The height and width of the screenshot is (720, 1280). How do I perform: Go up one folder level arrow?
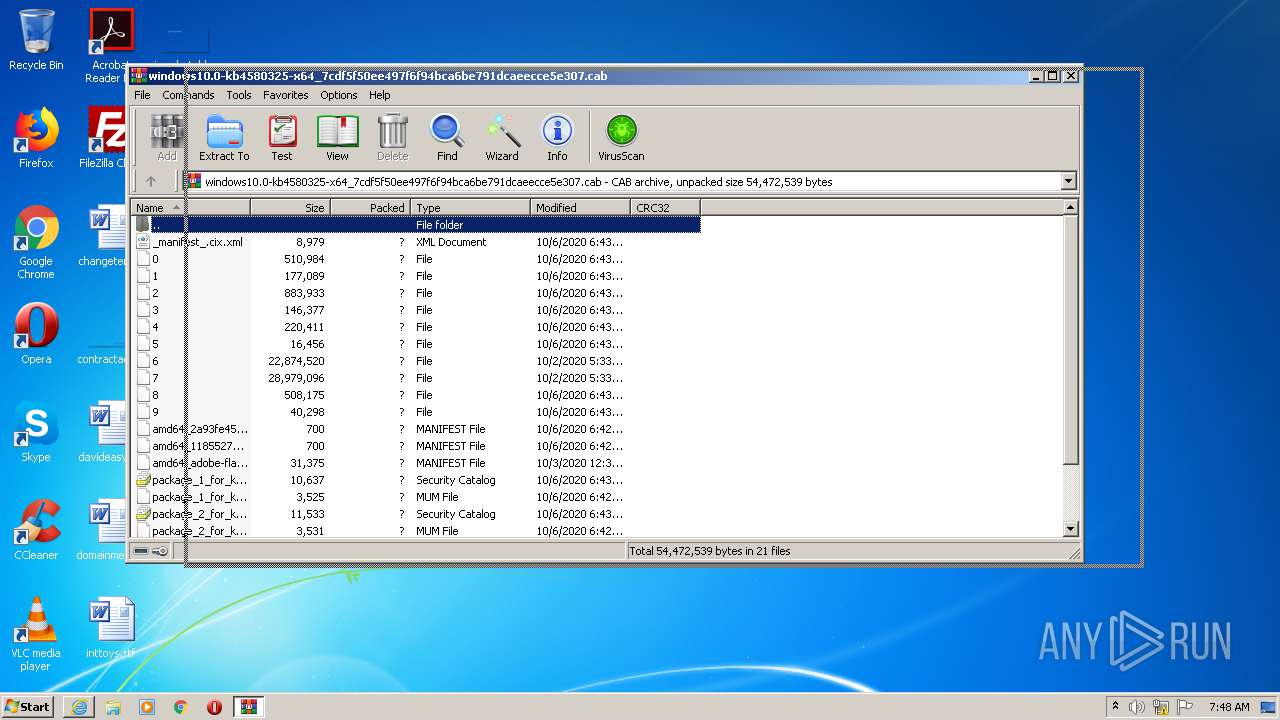click(151, 181)
